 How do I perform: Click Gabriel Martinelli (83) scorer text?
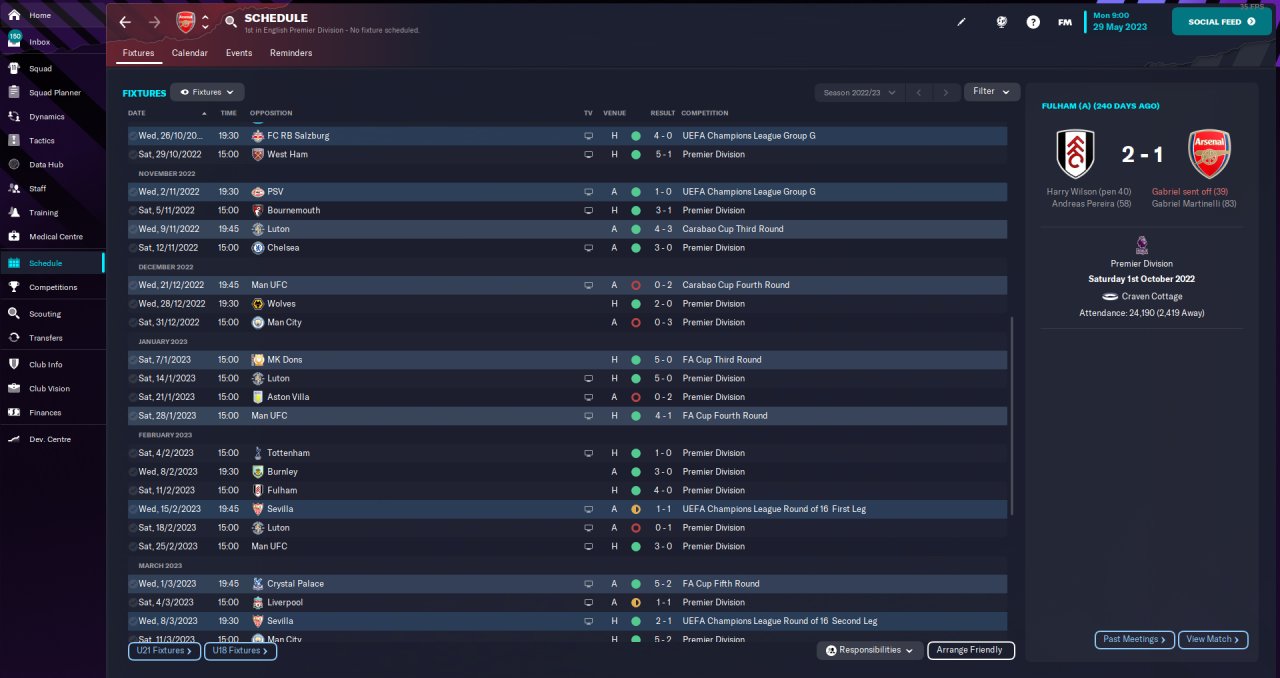(x=1194, y=204)
